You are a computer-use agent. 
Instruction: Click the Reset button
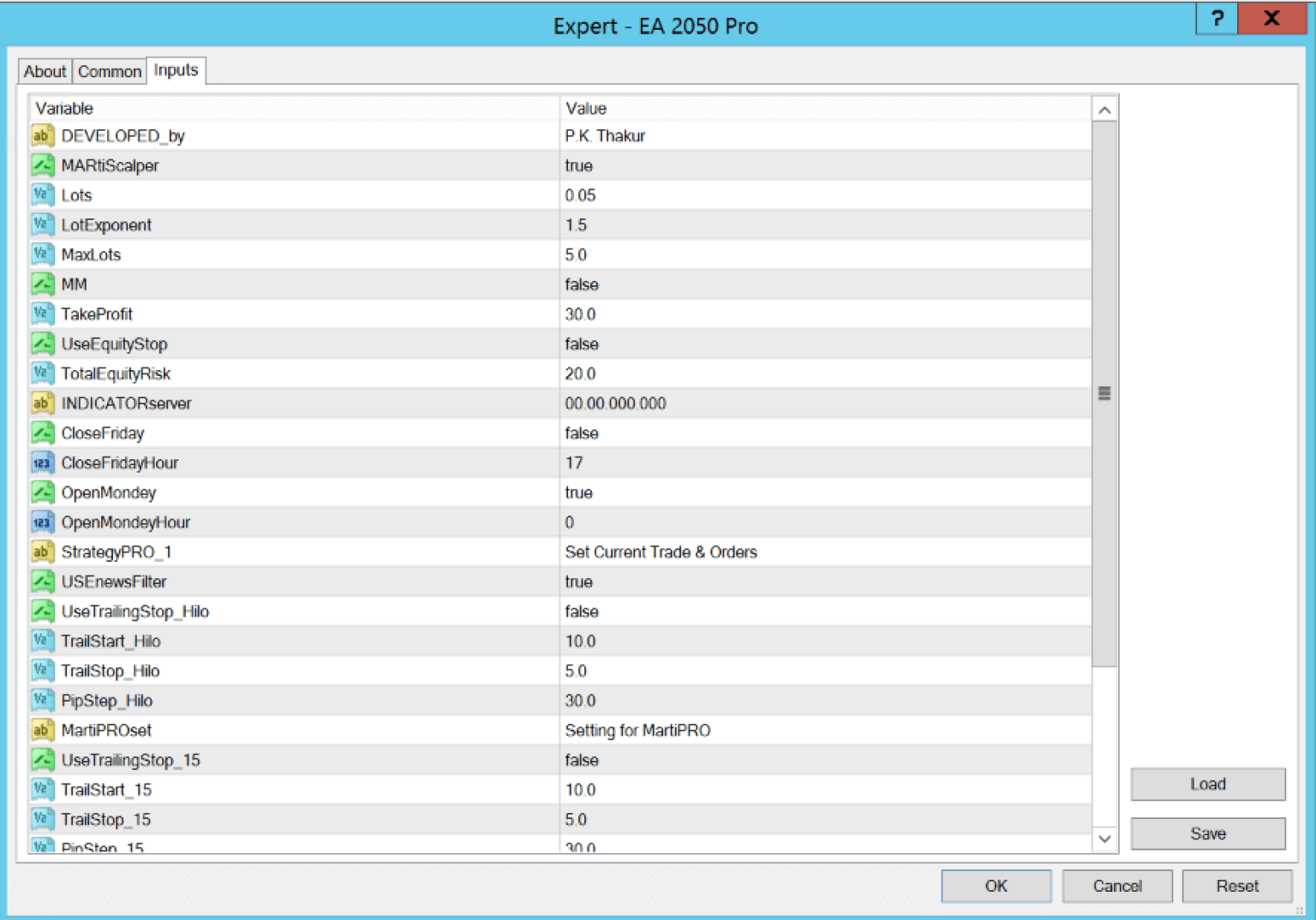[1236, 886]
